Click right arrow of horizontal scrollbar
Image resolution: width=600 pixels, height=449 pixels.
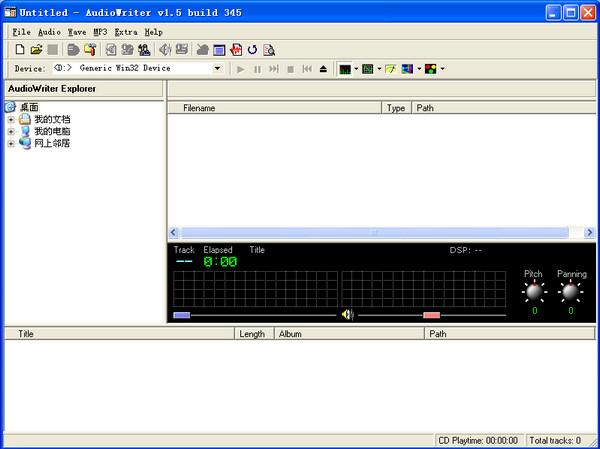tap(589, 232)
